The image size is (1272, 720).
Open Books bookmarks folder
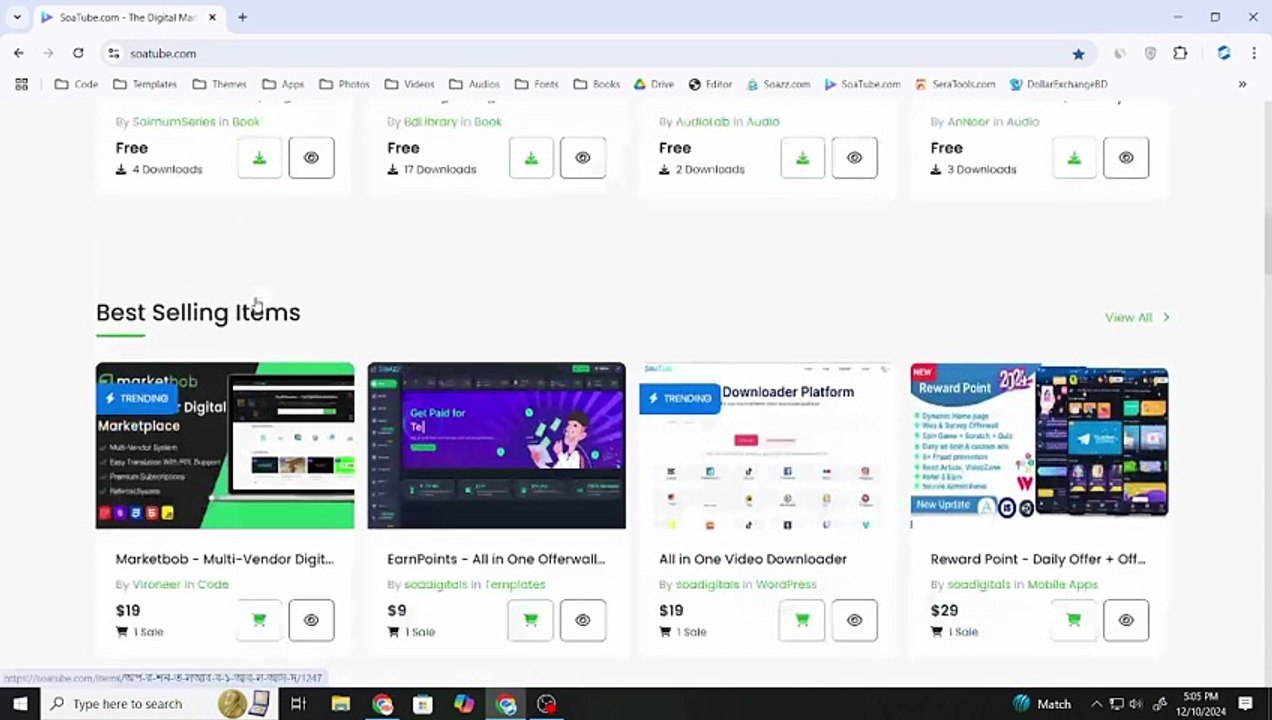(x=596, y=84)
